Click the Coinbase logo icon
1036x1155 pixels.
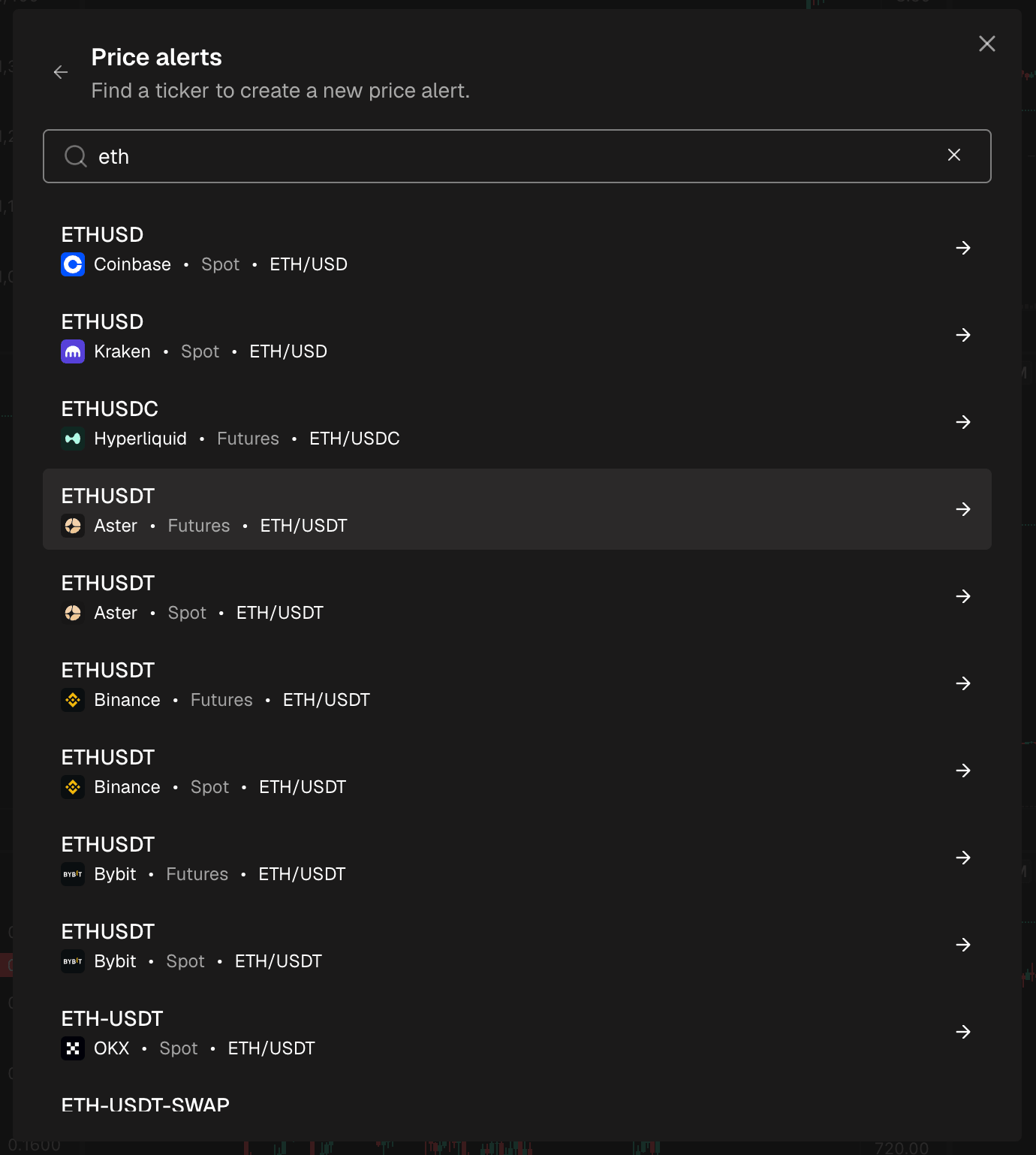pos(73,264)
